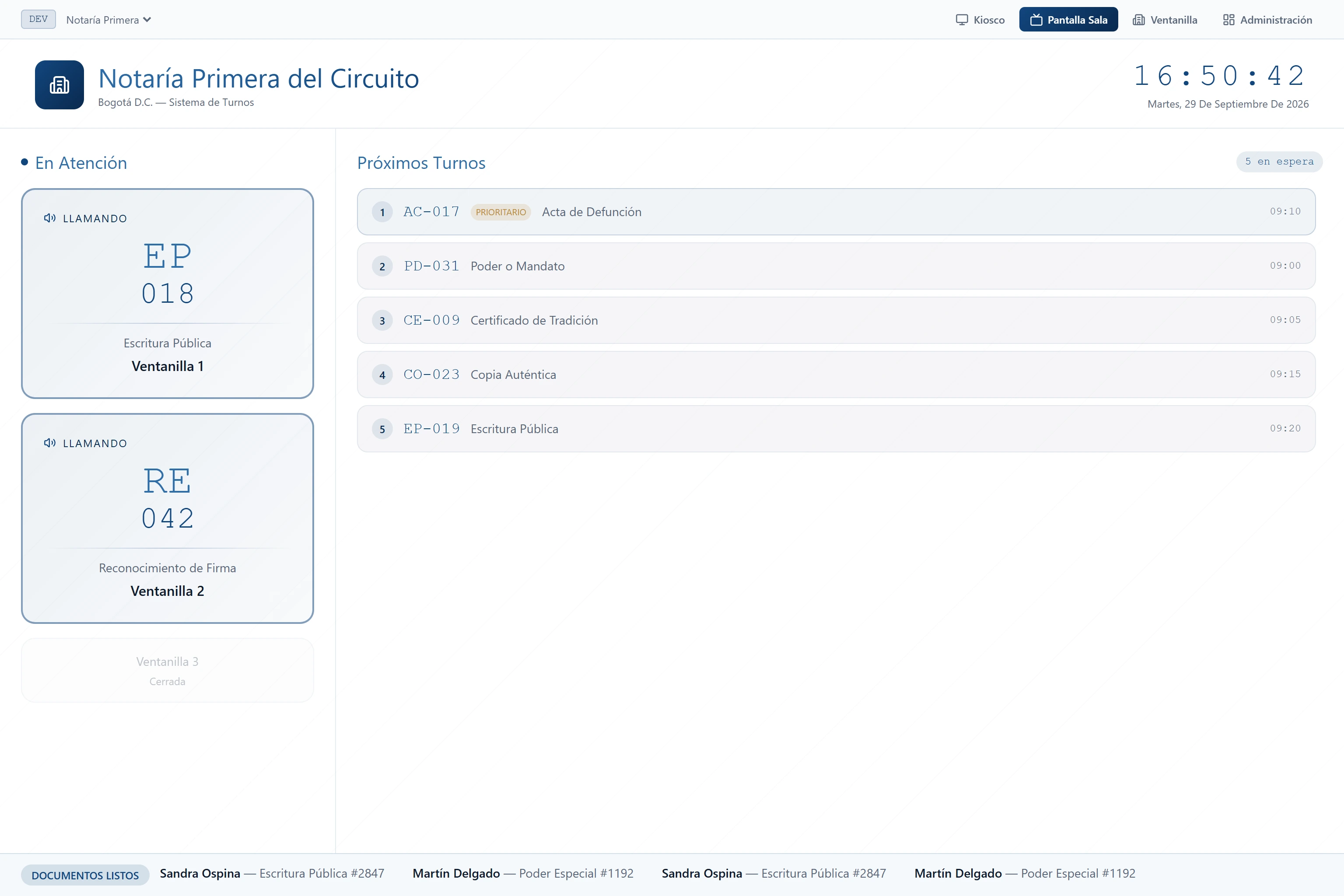Image resolution: width=1344 pixels, height=896 pixels.
Task: Click the Kiosco monitor icon
Action: coord(962,19)
